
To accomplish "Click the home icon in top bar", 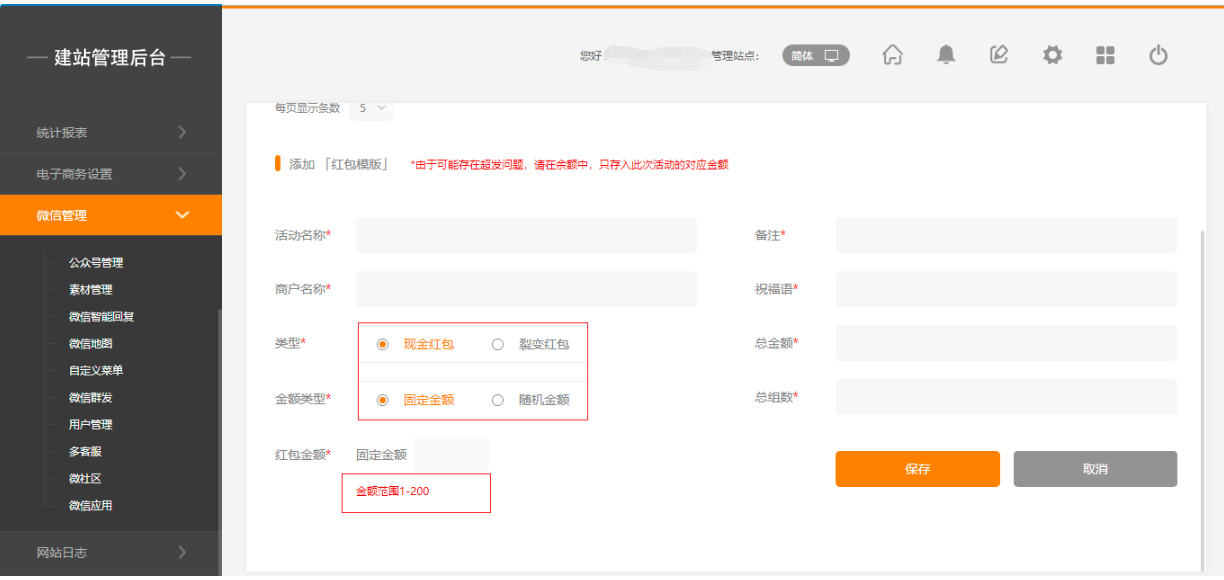I will [892, 56].
